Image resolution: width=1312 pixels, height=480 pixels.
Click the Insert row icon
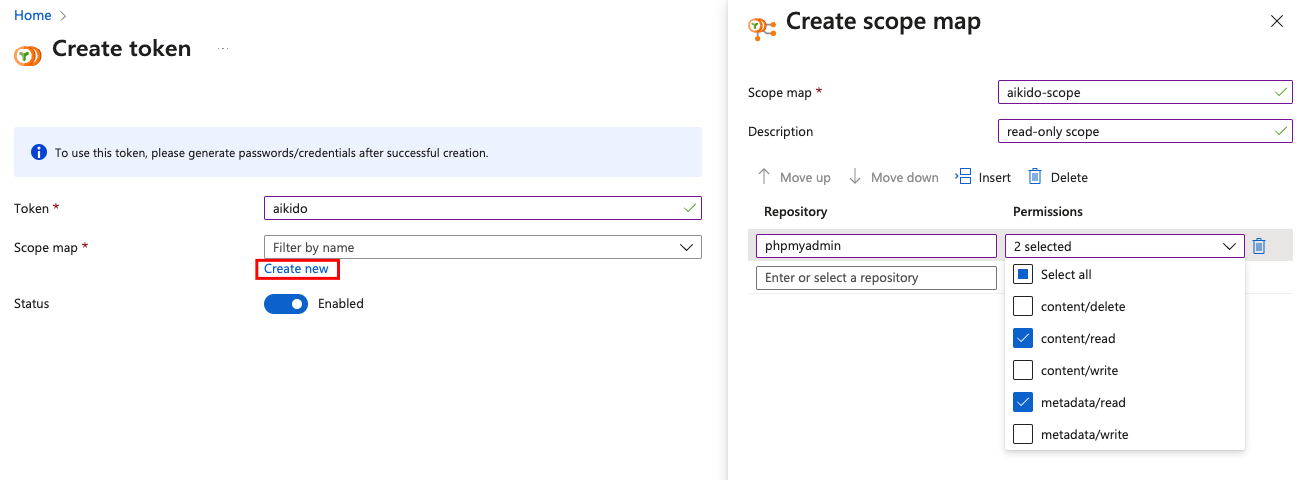tap(963, 177)
